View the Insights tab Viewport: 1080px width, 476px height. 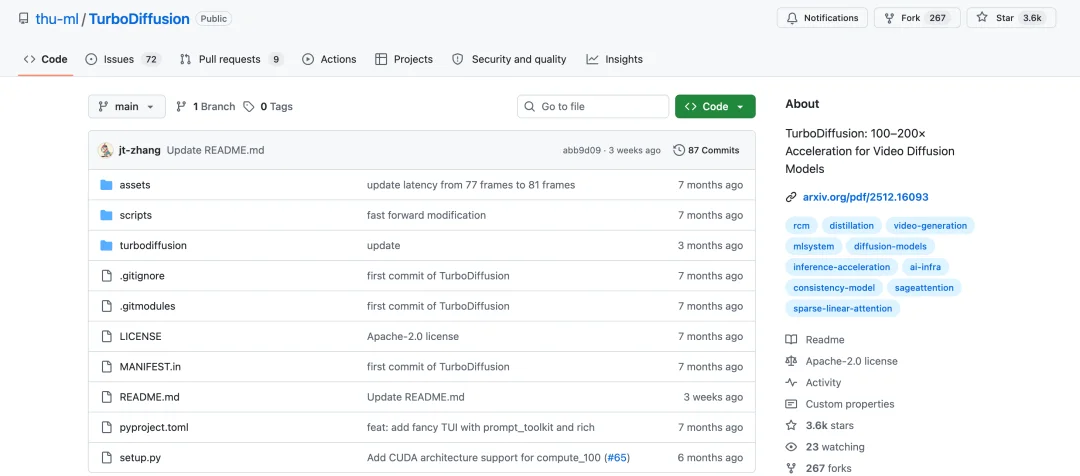[614, 59]
